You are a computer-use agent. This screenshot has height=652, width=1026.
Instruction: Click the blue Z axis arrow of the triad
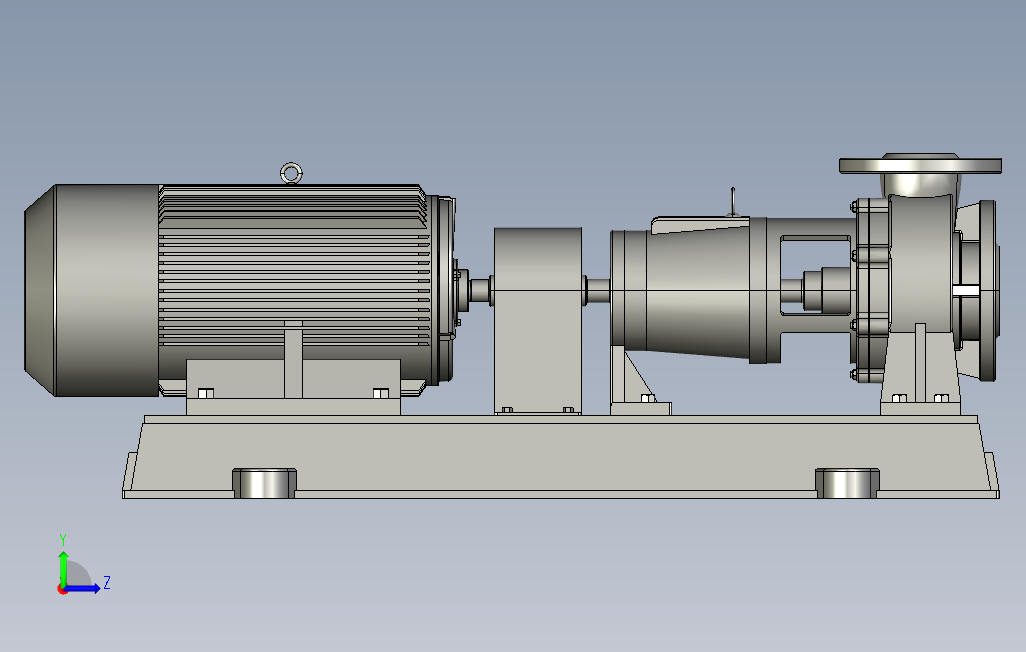(x=82, y=589)
